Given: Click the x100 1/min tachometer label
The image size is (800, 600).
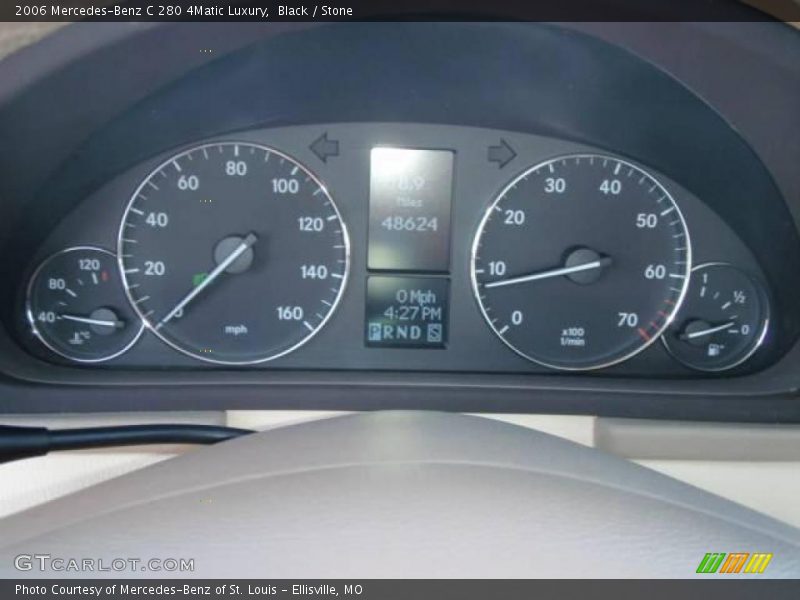Looking at the screenshot, I should [571, 333].
